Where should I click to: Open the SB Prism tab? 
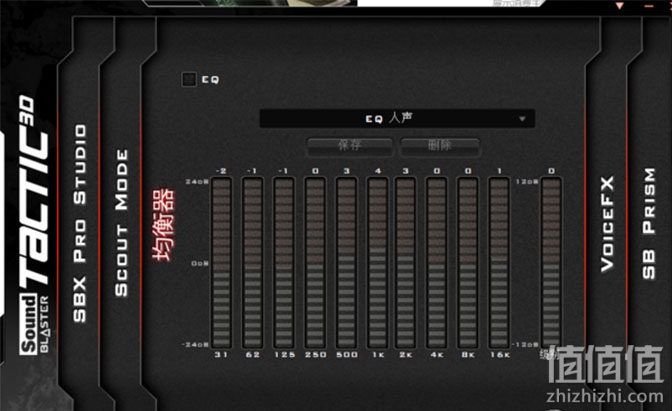pyautogui.click(x=649, y=223)
